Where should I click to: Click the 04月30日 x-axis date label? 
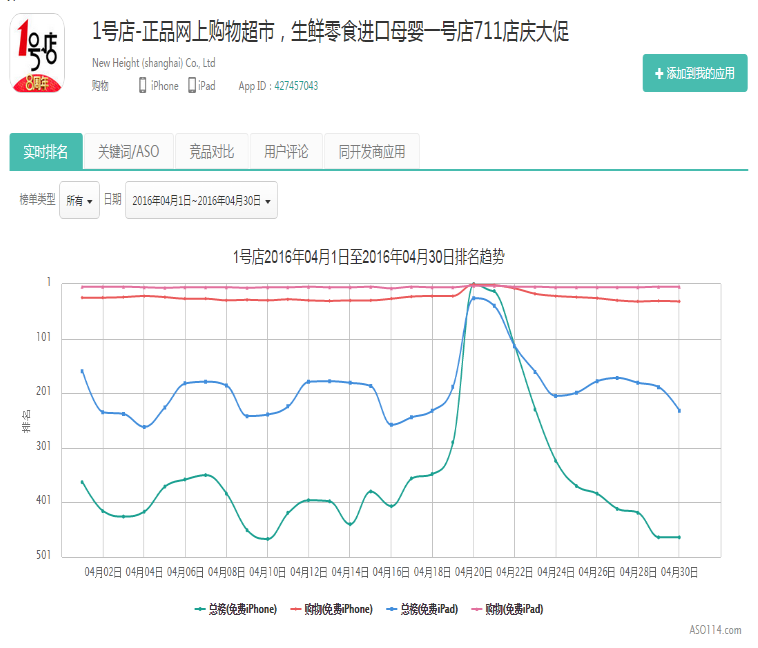pyautogui.click(x=679, y=572)
